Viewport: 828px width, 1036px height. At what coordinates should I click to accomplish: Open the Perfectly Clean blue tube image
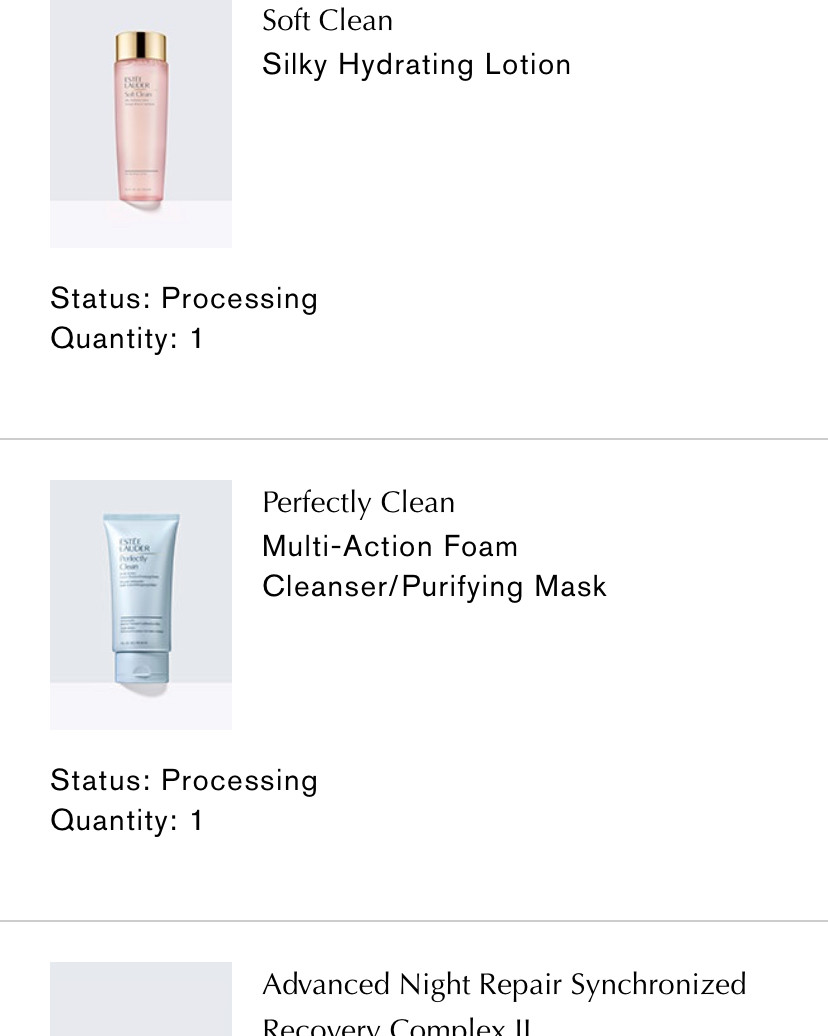(x=141, y=604)
